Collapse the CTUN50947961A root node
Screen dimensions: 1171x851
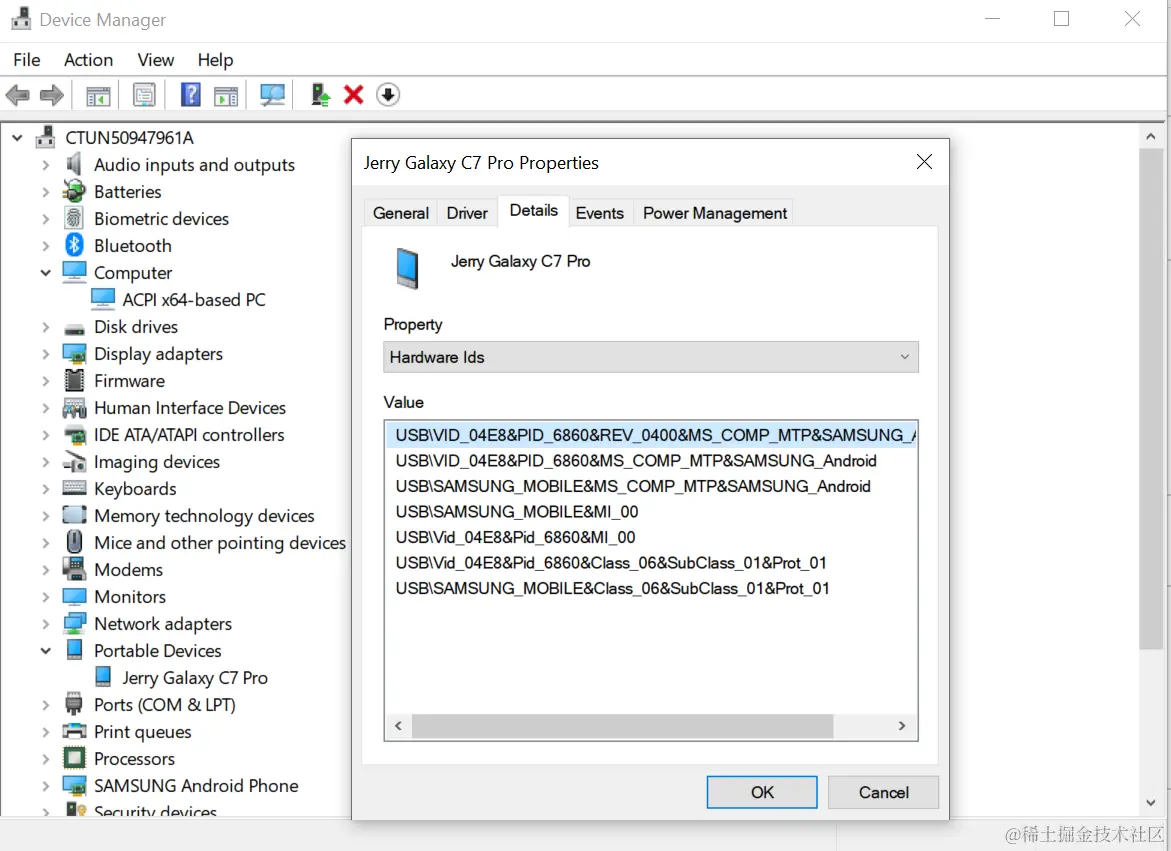point(17,137)
